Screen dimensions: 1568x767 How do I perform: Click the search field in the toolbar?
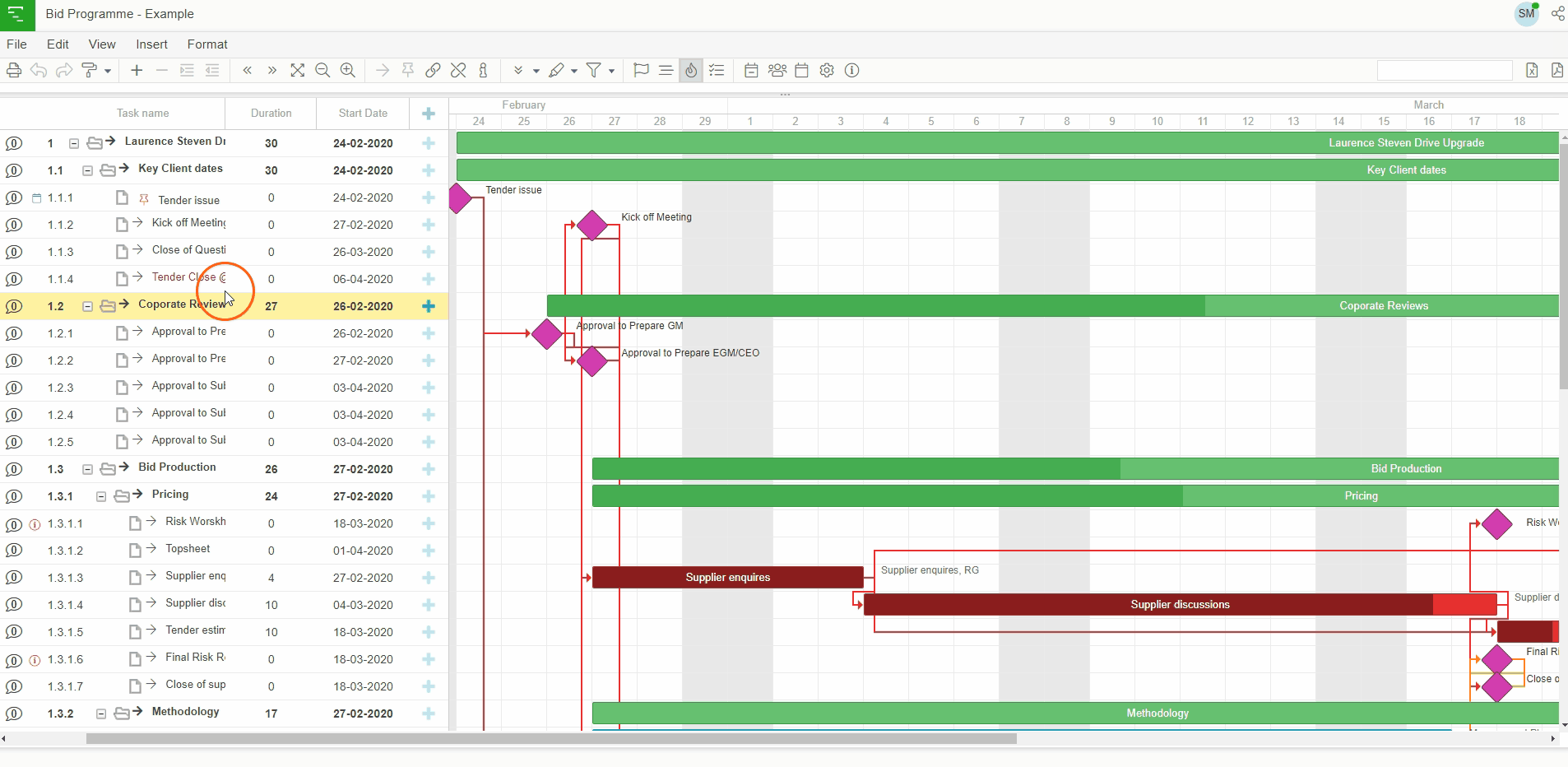point(1444,71)
